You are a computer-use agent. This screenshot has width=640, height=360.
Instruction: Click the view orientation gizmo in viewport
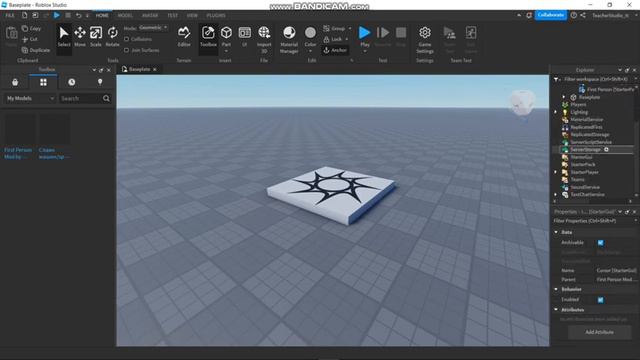click(x=522, y=102)
